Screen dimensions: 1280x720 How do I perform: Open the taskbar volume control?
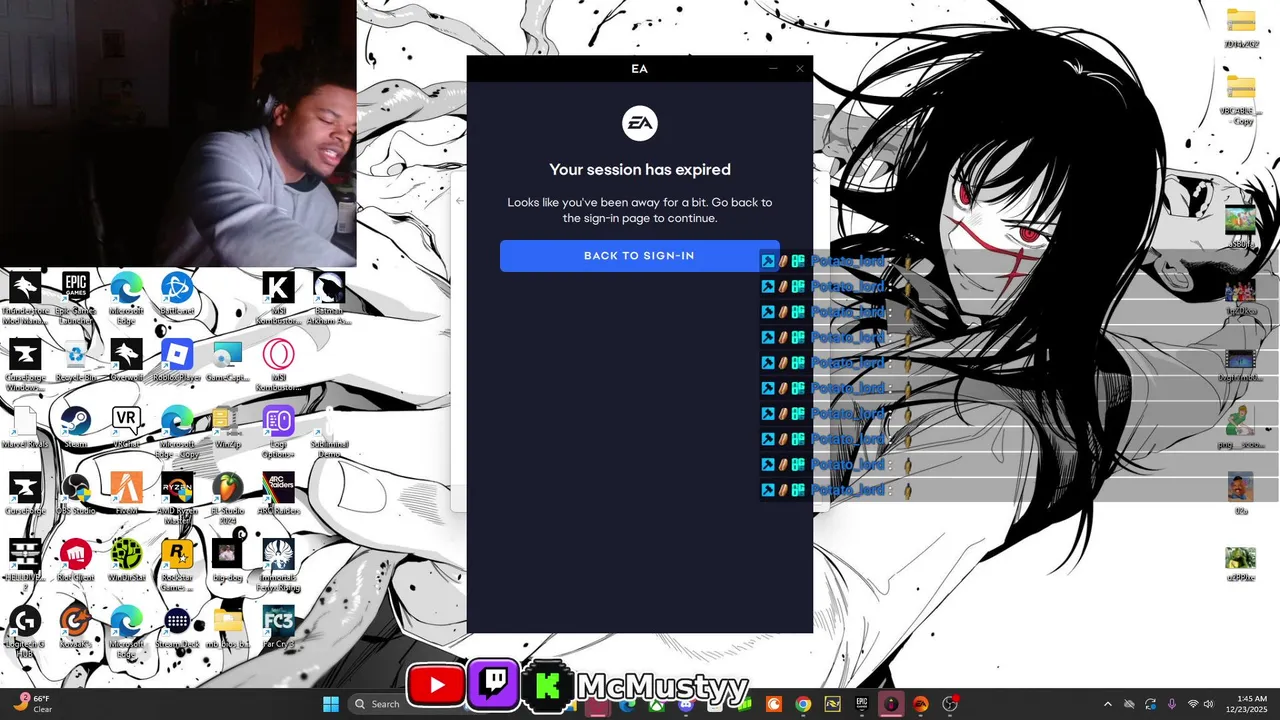click(1209, 704)
